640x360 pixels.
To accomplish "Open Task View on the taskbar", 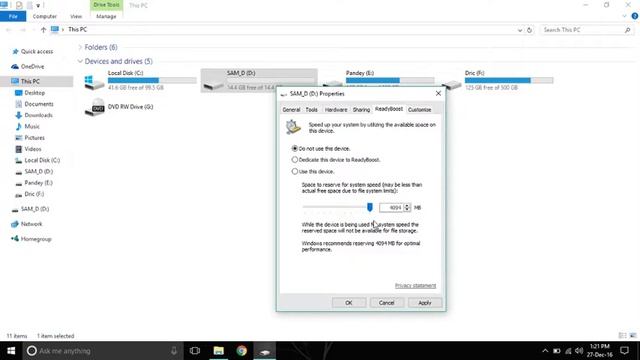I will (x=195, y=351).
